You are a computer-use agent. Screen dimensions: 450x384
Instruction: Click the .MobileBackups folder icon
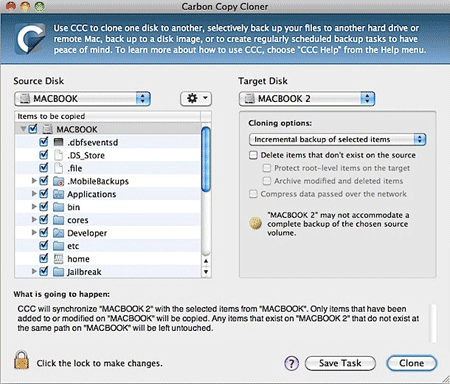click(58, 181)
